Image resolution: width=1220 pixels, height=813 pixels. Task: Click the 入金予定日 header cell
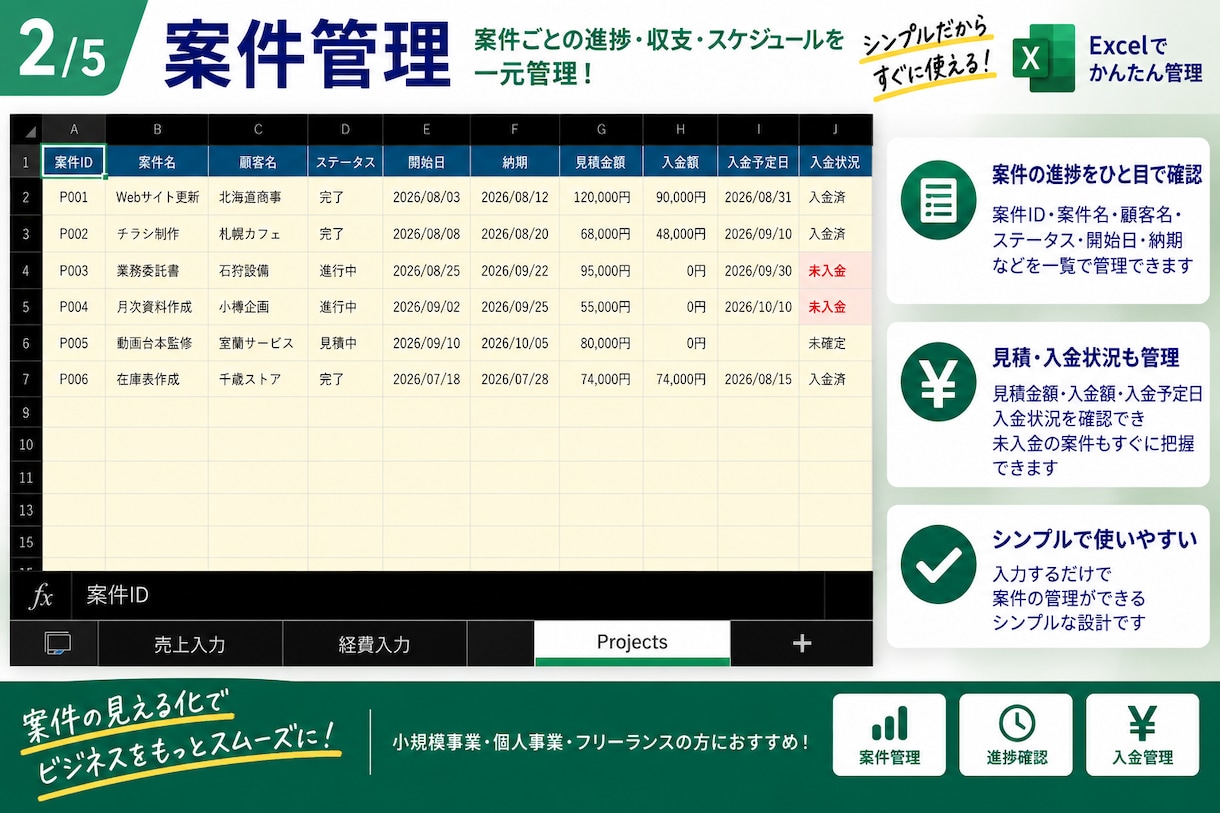758,162
